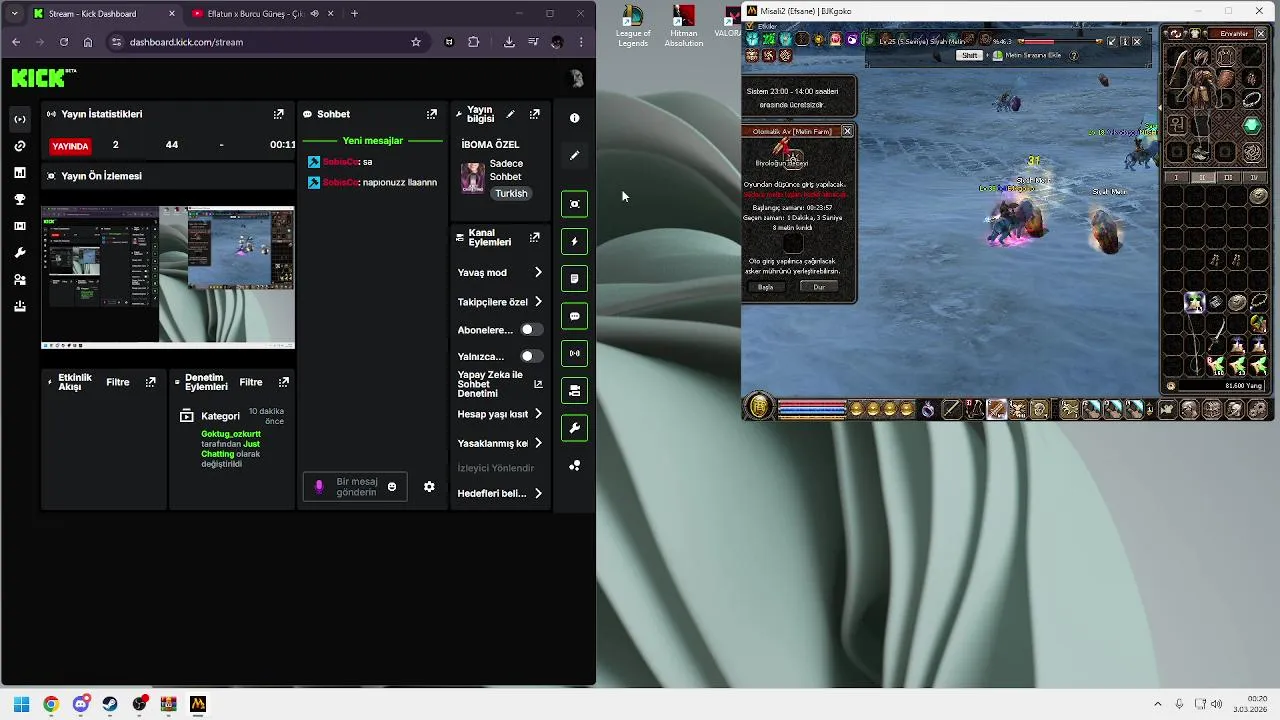
Task: Toggle the broadcast stats widget icon
Action: [574, 353]
